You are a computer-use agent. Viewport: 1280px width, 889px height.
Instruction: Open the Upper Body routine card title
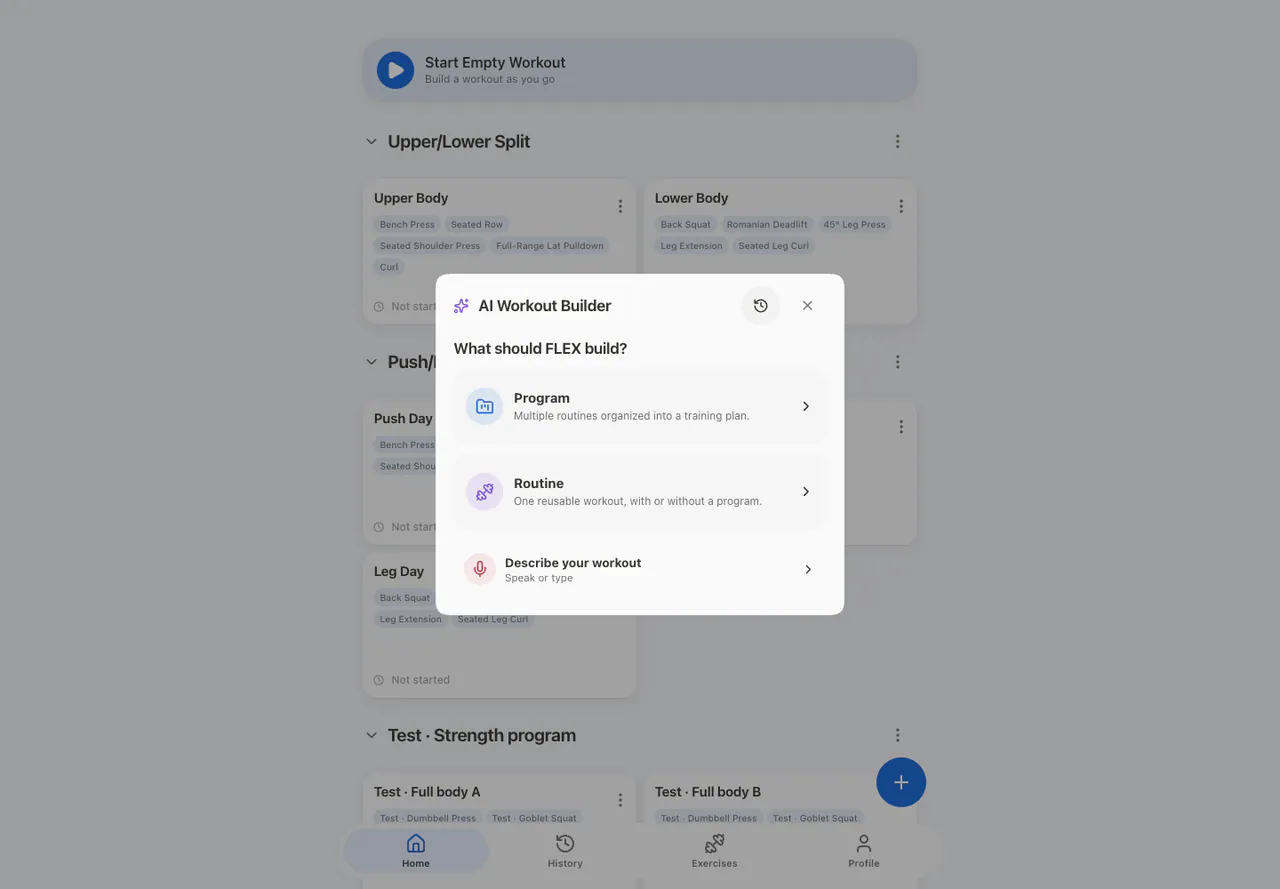(x=411, y=198)
